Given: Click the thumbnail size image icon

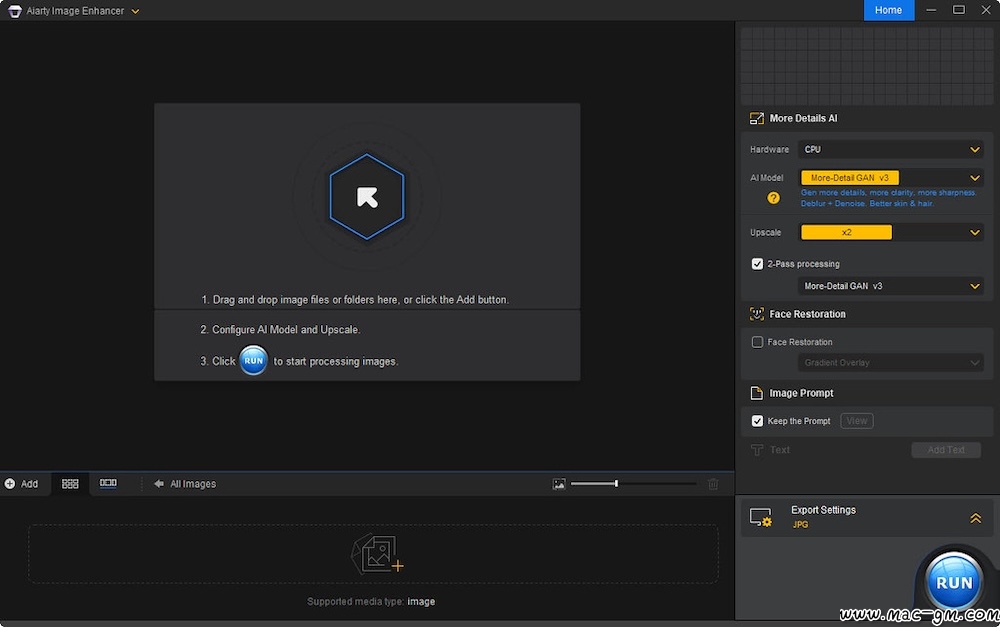Looking at the screenshot, I should point(559,484).
